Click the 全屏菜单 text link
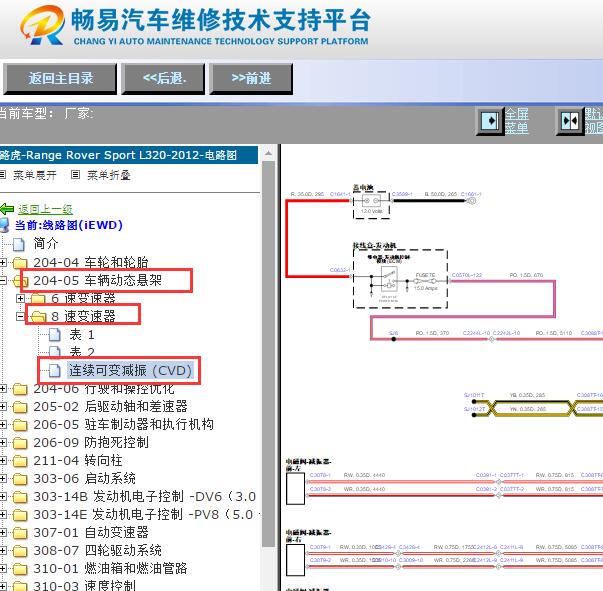Image resolution: width=603 pixels, height=591 pixels. point(516,121)
